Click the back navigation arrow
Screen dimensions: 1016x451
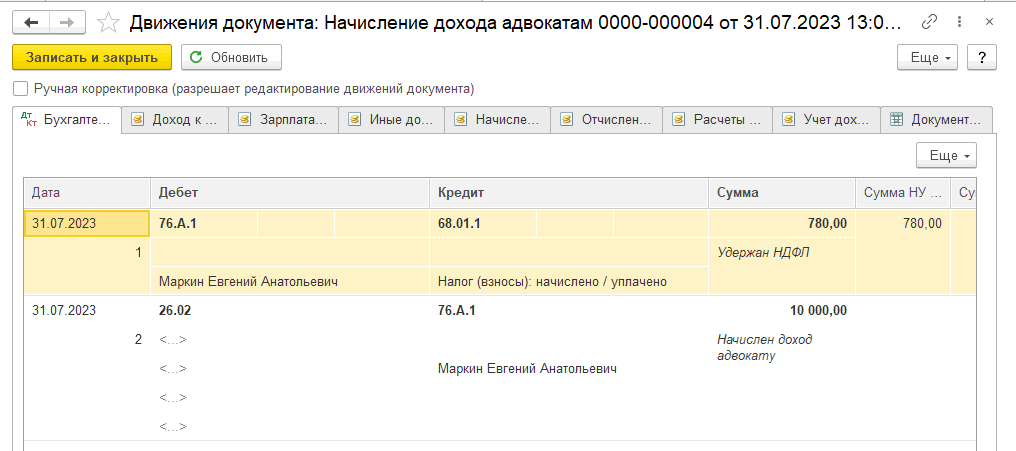click(32, 21)
